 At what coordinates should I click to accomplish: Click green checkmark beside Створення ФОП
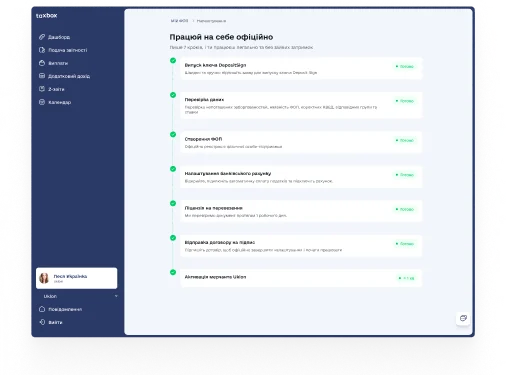coord(173,134)
